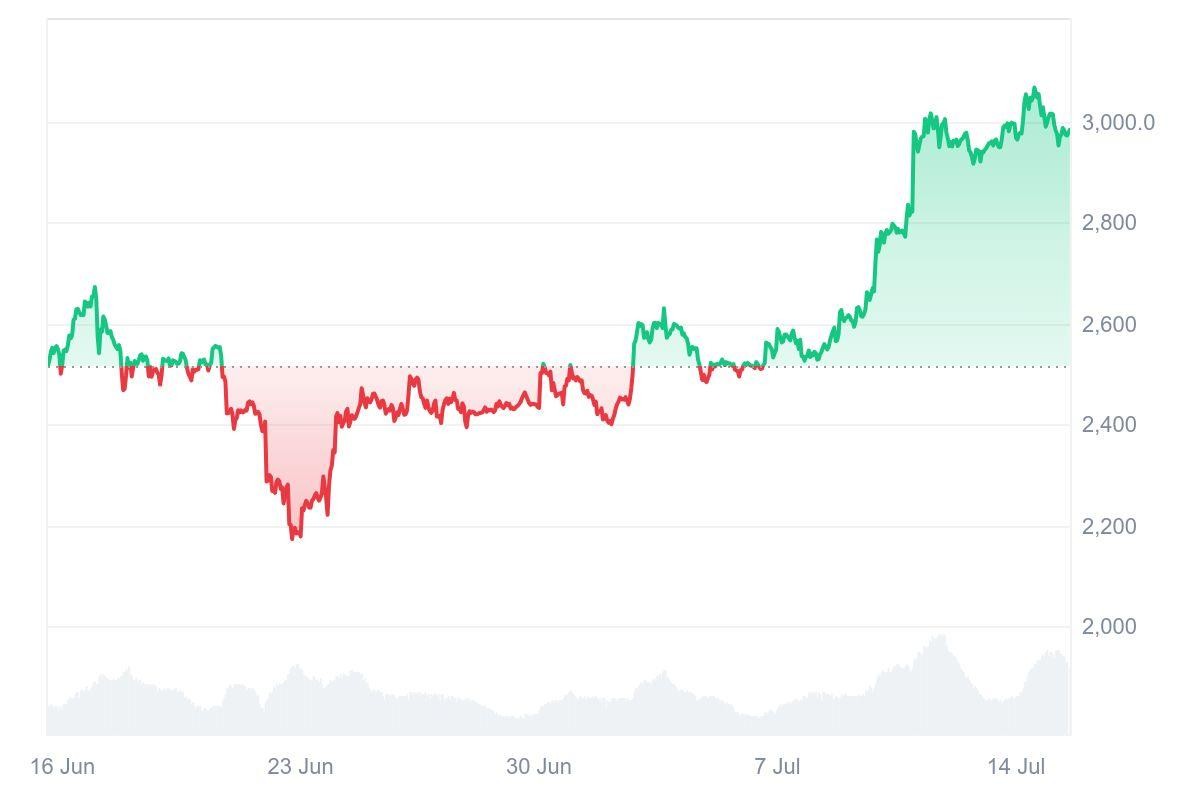Select the 2,200 price axis label
This screenshot has width=1200, height=800.
1109,526
